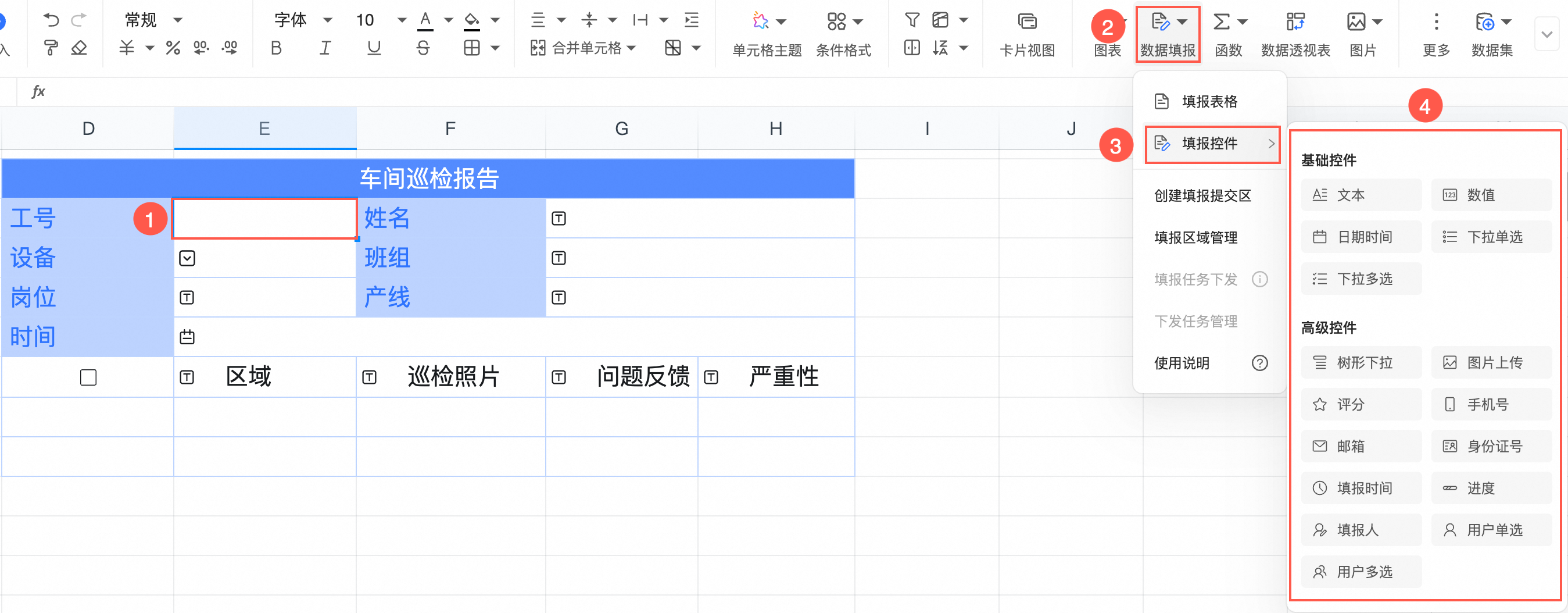Click the decrease decimal places icon
Image resolution: width=1568 pixels, height=613 pixels.
[x=201, y=48]
